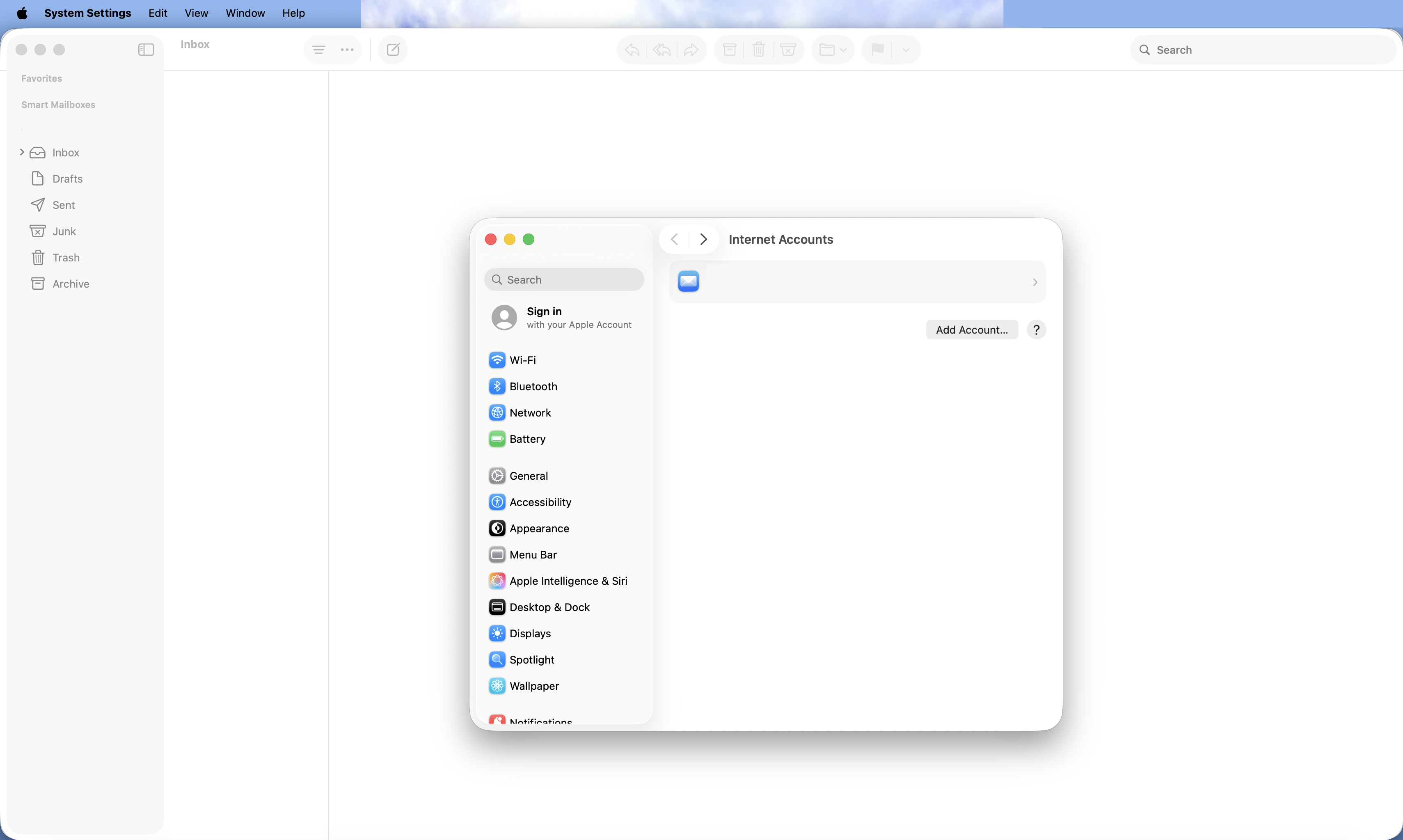Archive the message using Mail toolbar

pos(730,50)
